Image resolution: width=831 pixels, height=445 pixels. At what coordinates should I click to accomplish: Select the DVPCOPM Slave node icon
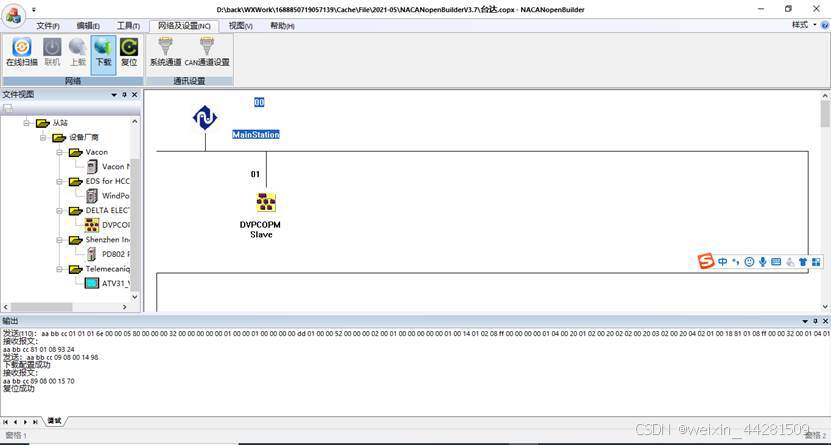[266, 202]
